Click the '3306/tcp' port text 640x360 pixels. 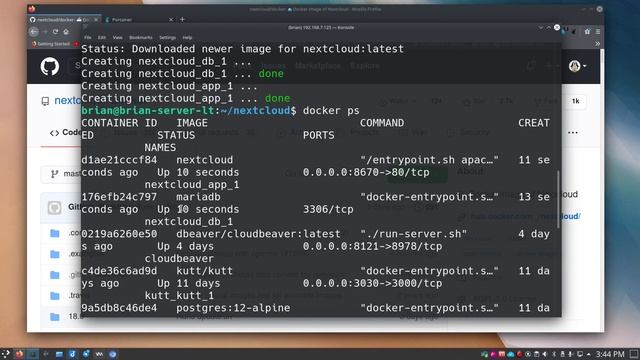pyautogui.click(x=328, y=209)
